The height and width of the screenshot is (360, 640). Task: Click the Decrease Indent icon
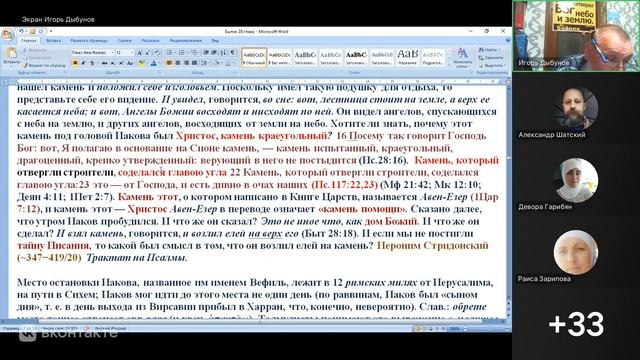206,53
